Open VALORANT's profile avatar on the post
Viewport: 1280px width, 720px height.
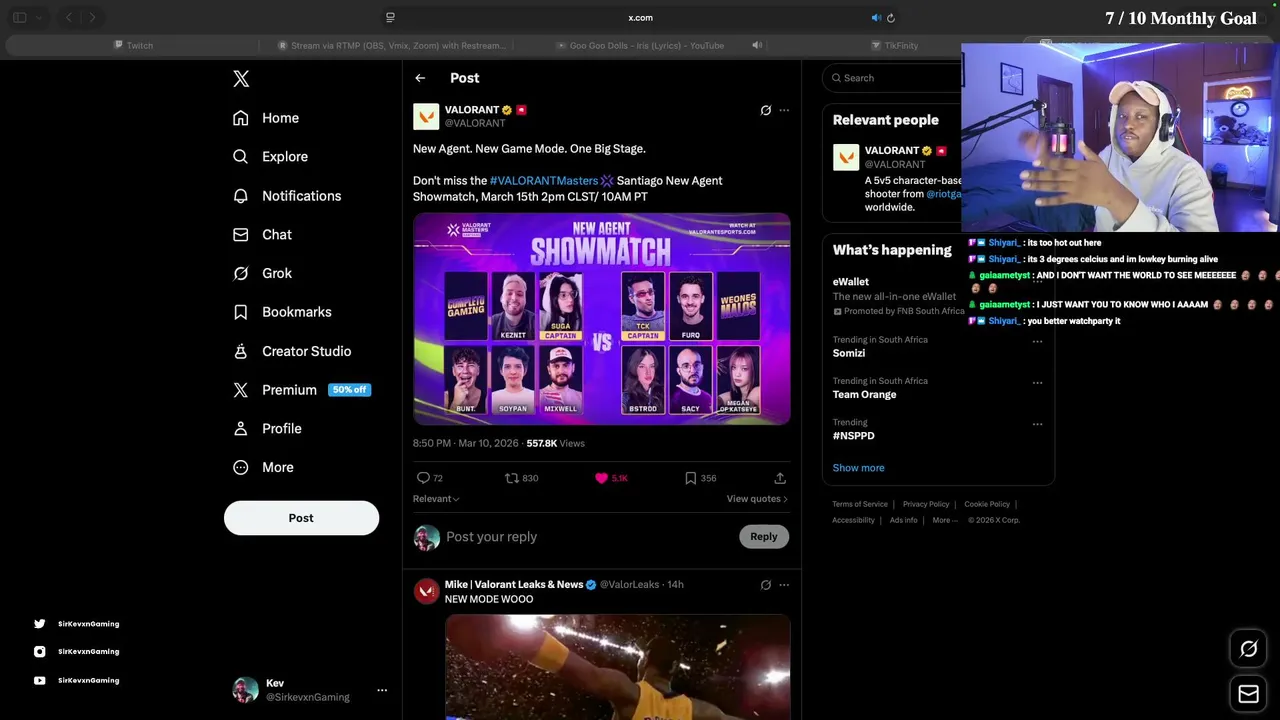pyautogui.click(x=426, y=116)
